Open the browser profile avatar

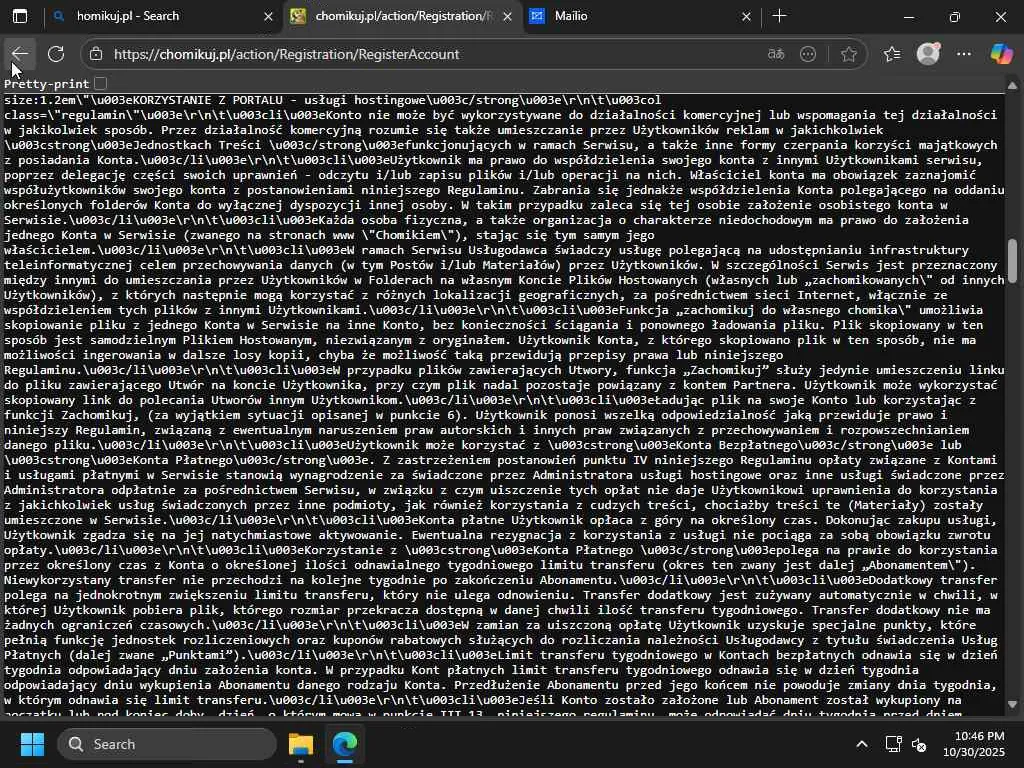point(928,54)
